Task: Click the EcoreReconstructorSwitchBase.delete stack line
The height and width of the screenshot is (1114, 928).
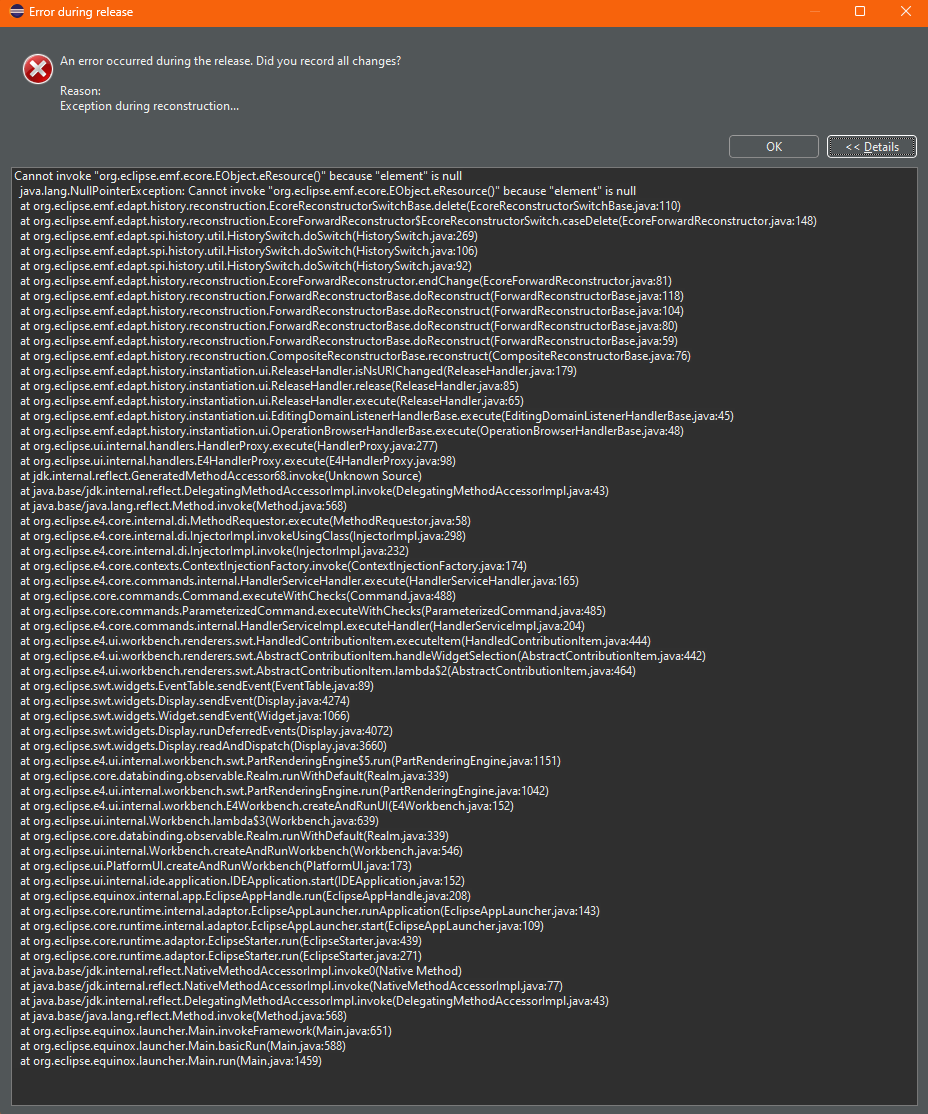Action: tap(350, 205)
